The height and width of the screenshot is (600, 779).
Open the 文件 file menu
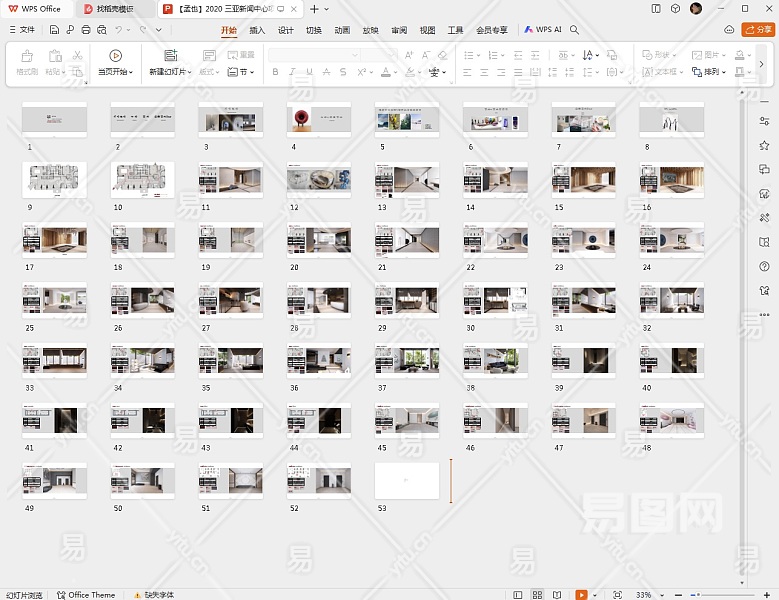tap(21, 30)
